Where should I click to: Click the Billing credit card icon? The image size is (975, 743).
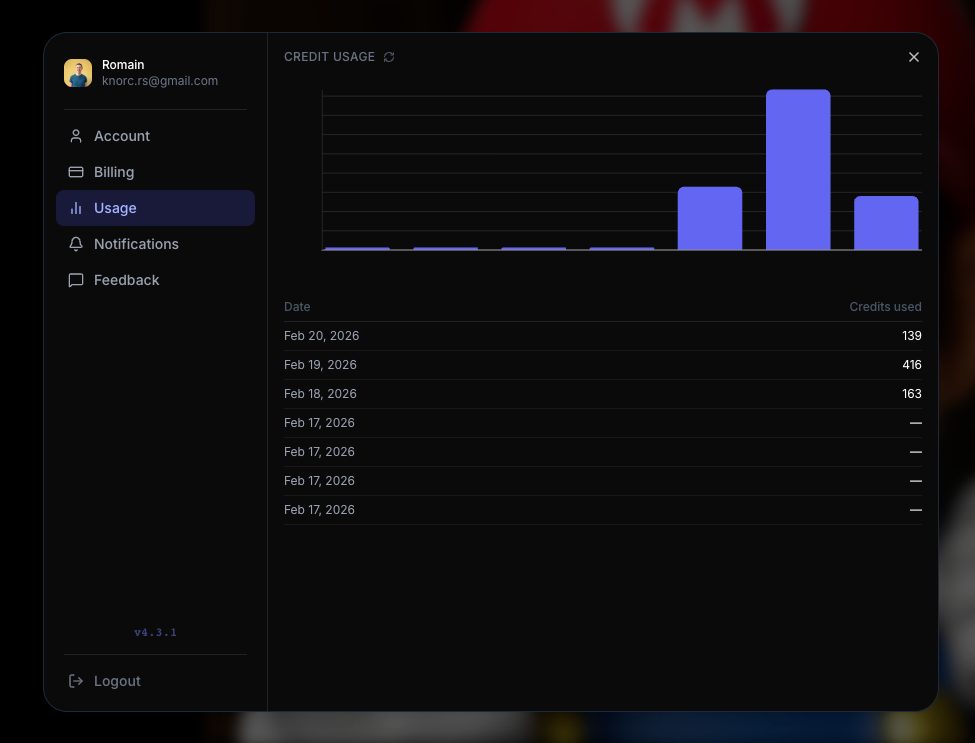coord(76,172)
